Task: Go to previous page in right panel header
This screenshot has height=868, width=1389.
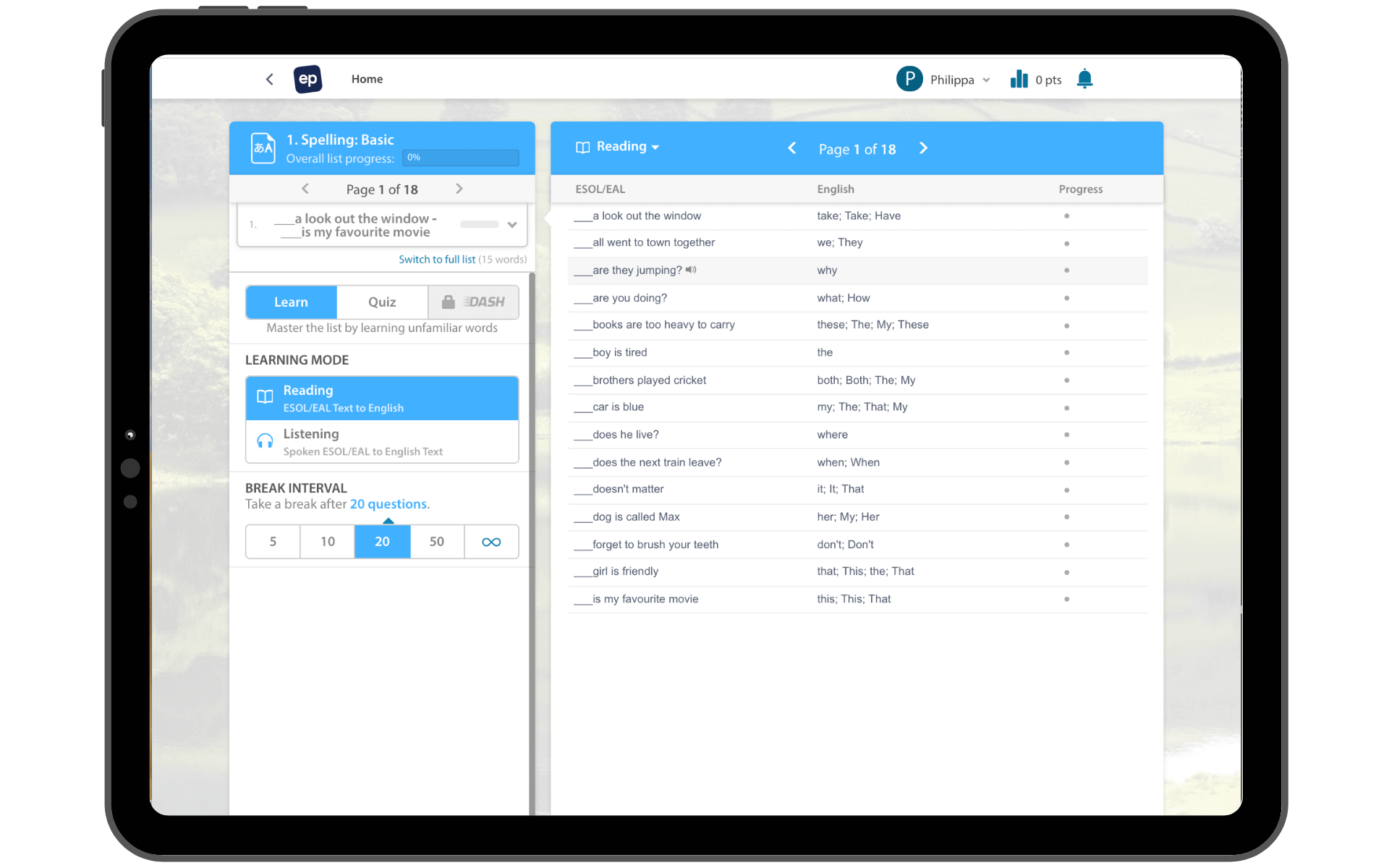Action: pos(792,148)
